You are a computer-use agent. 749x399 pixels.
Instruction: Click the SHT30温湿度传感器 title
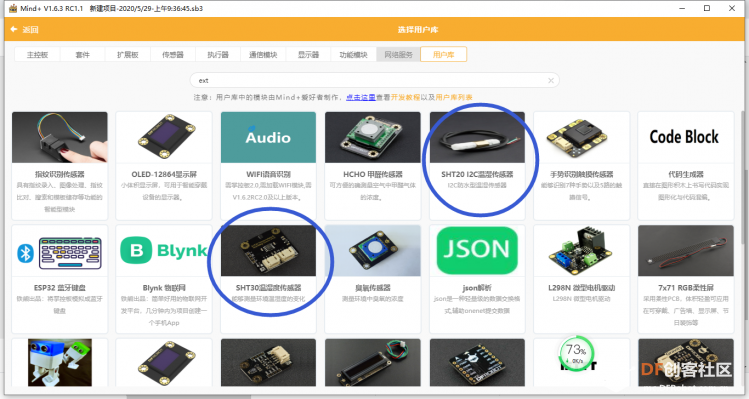click(268, 288)
